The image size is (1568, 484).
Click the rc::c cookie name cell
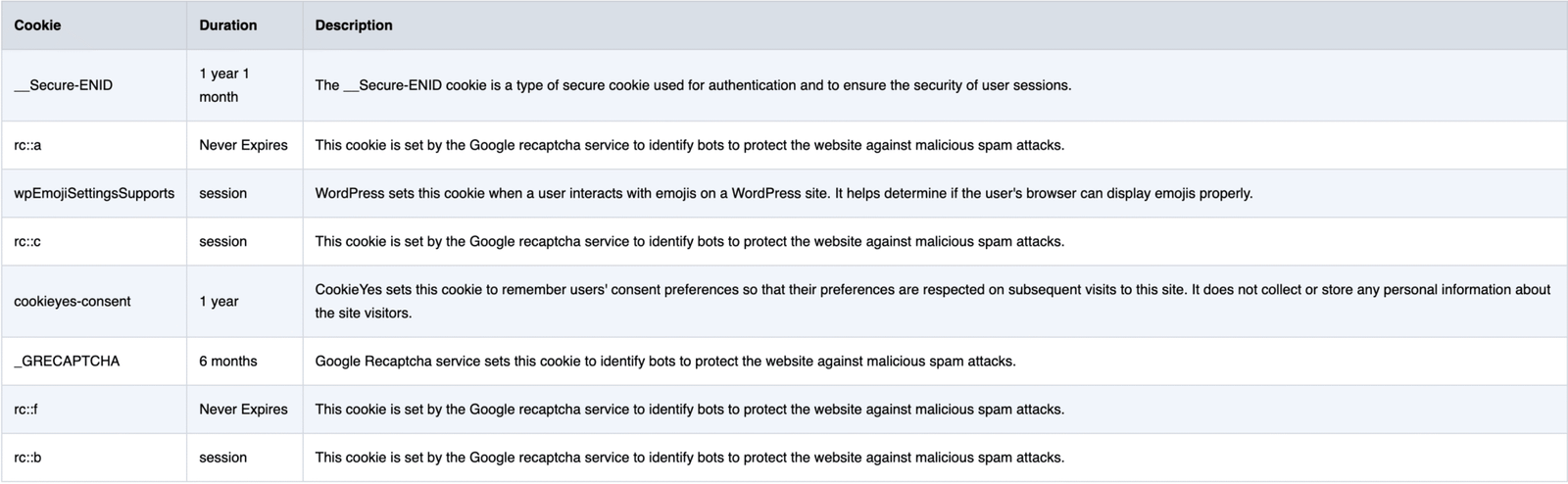click(27, 241)
